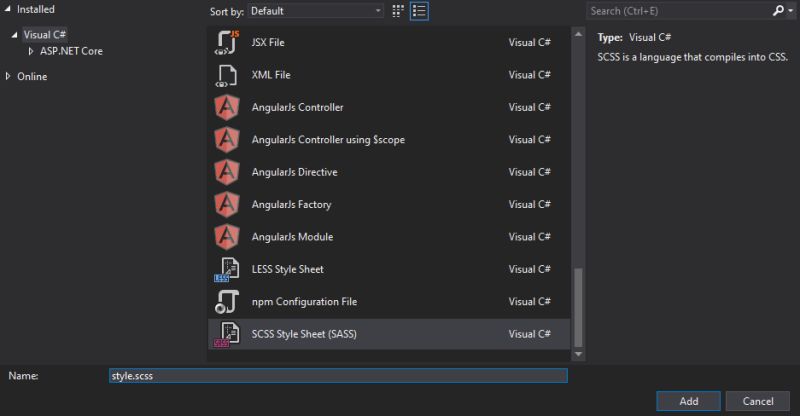This screenshot has width=800, height=416.
Task: Click the scrollbar up arrow
Action: click(578, 34)
